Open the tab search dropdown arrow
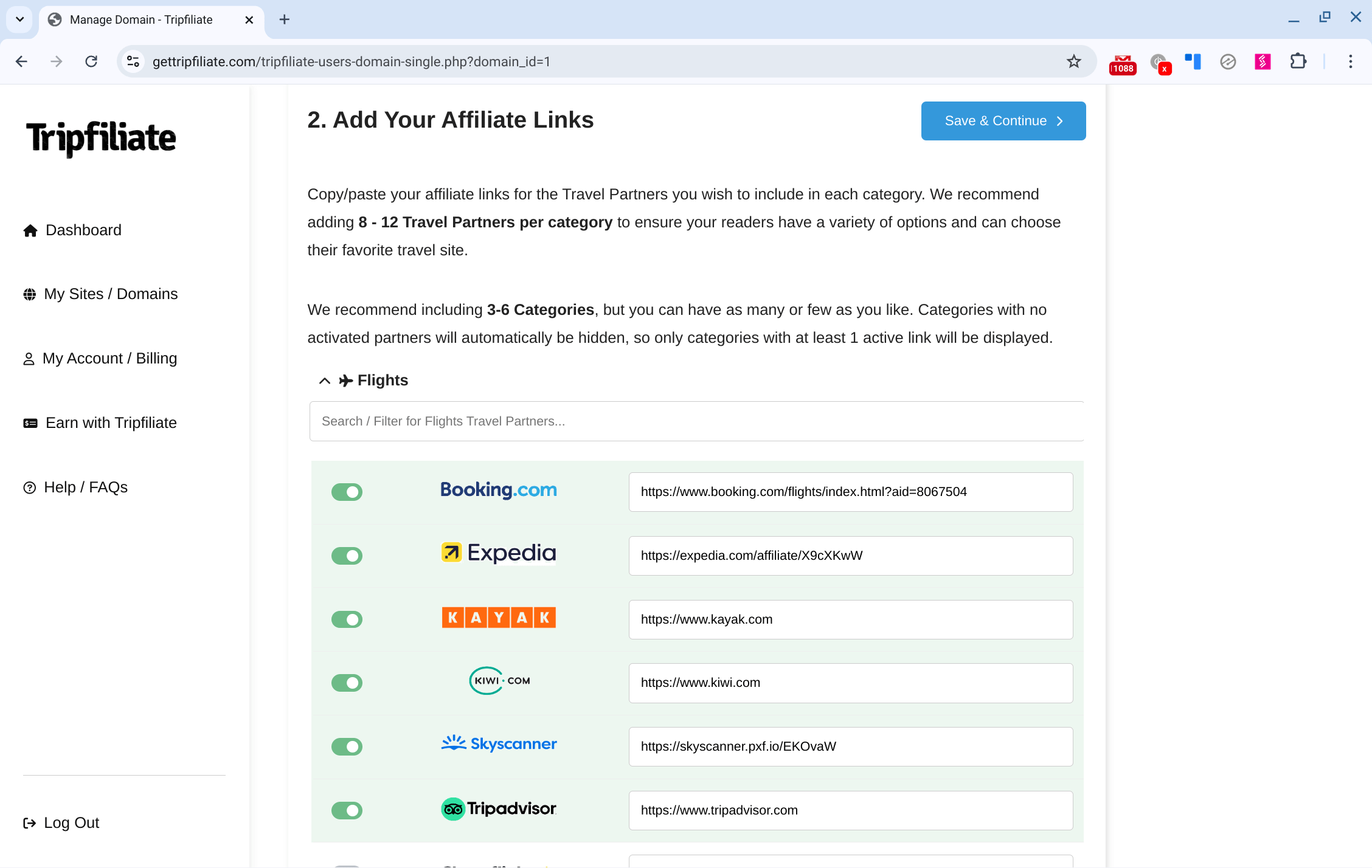 click(19, 19)
